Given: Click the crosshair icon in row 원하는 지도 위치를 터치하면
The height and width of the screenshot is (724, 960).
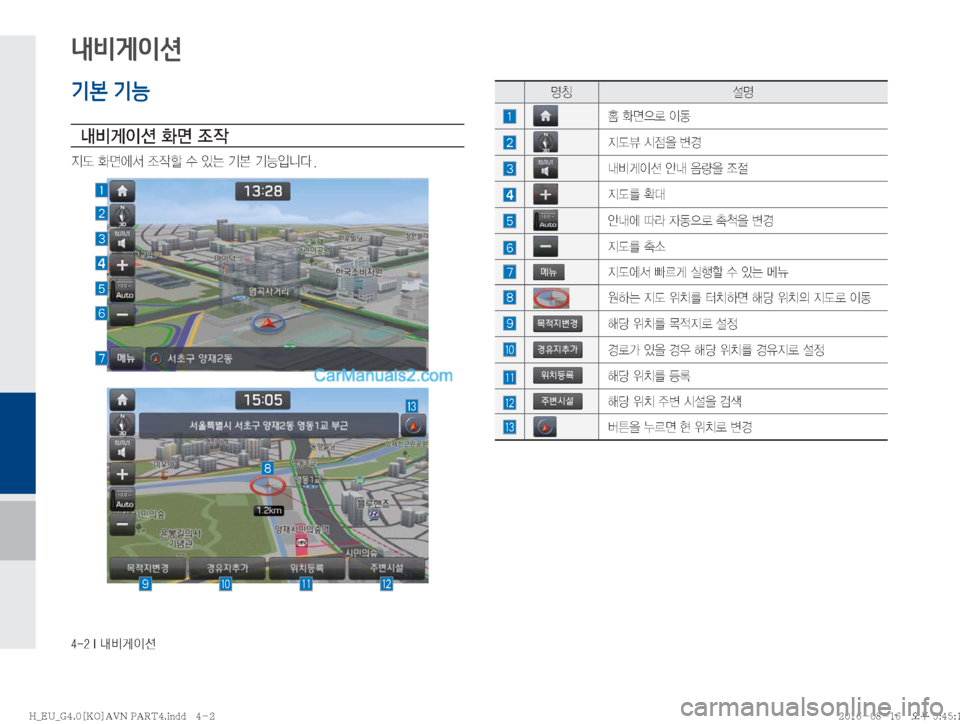Looking at the screenshot, I should coord(551,298).
